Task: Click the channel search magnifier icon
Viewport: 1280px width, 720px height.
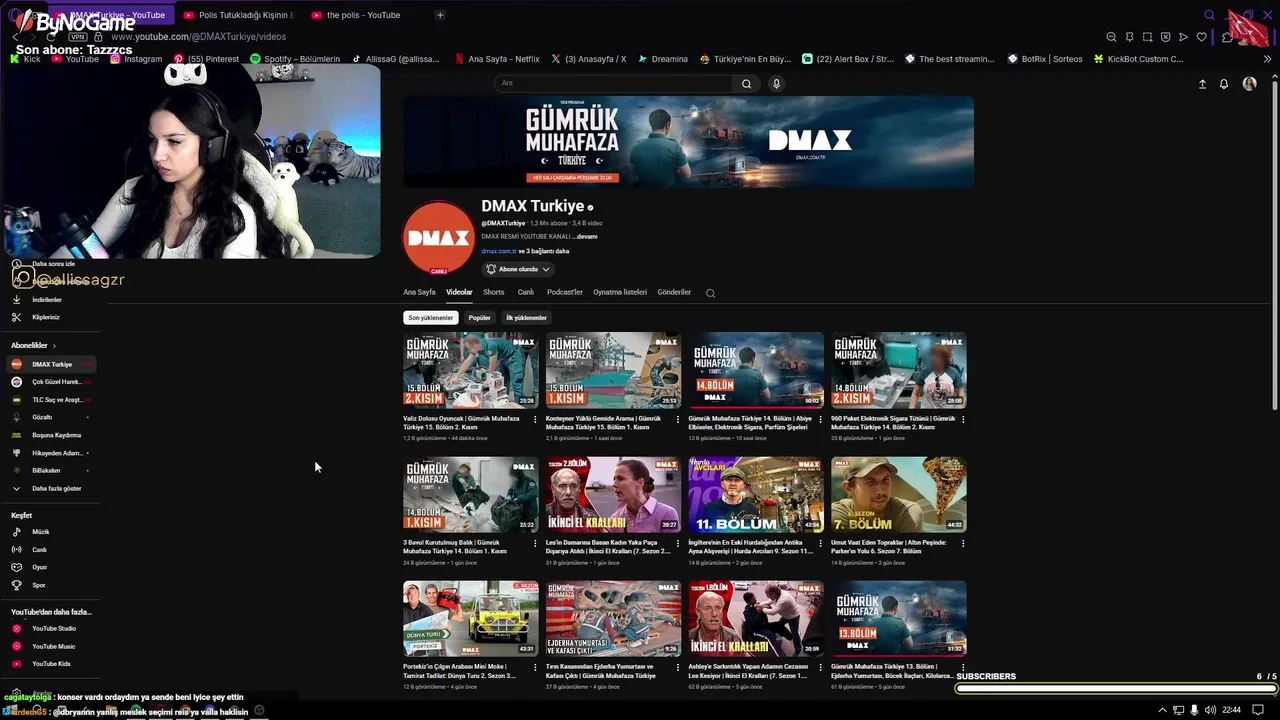Action: [x=710, y=293]
